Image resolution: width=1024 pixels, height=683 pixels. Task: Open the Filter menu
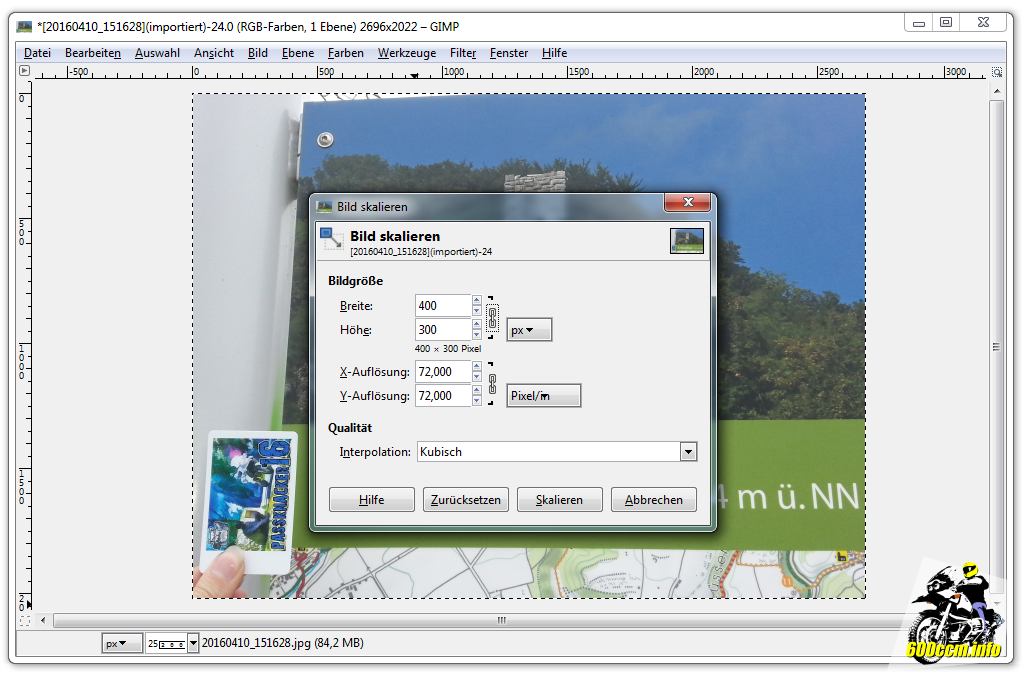[463, 53]
